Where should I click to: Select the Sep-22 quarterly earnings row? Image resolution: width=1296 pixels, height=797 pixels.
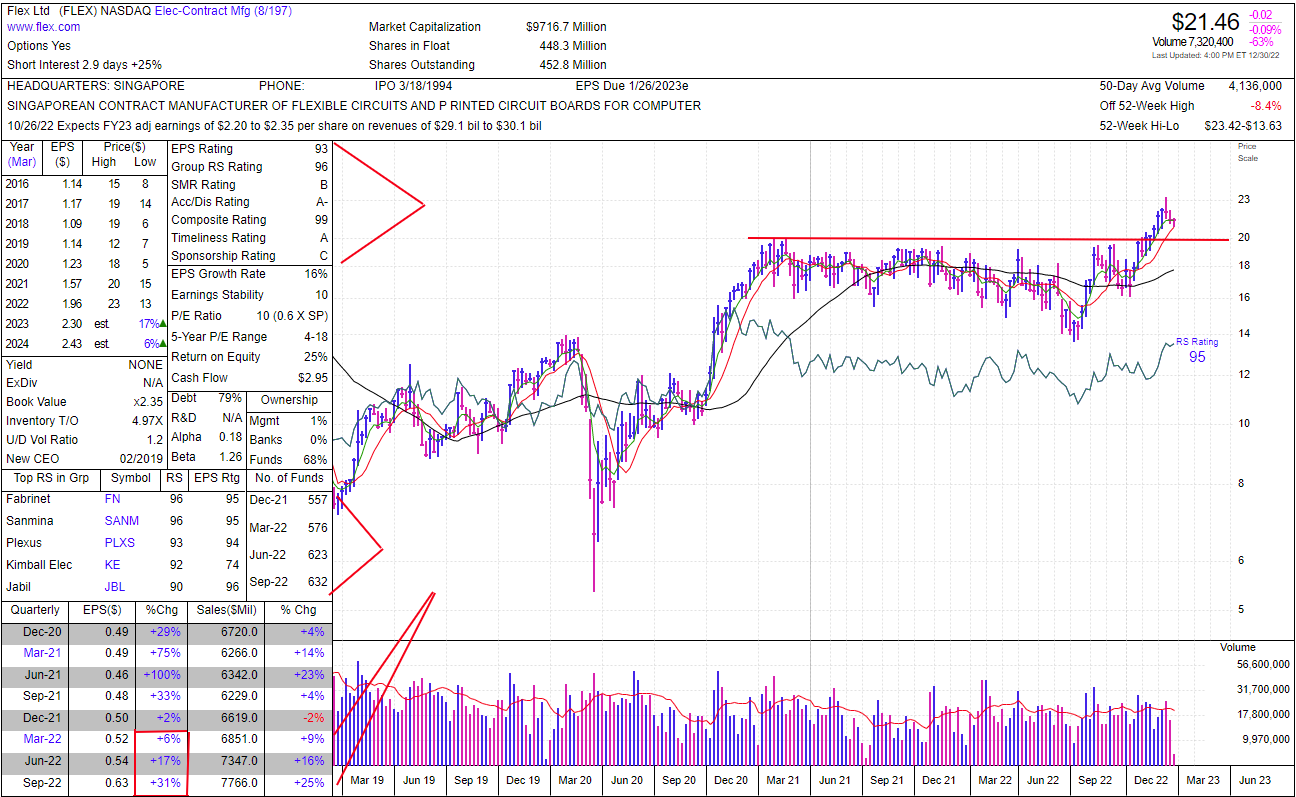(x=166, y=783)
